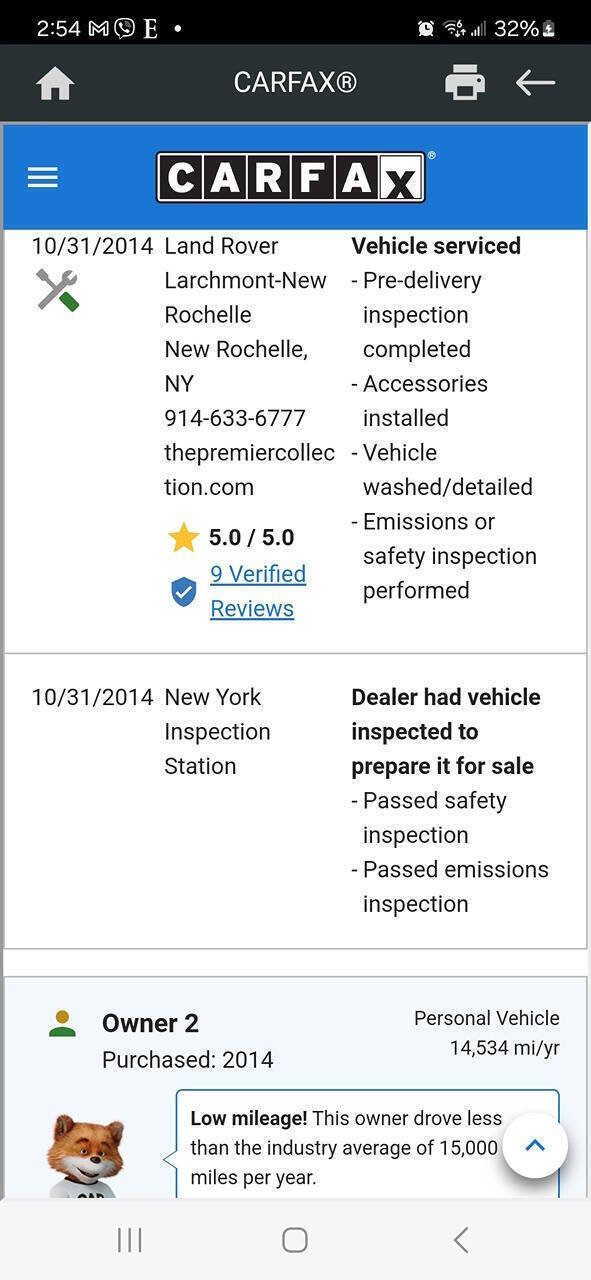Call the dealer number 914-633-6777
The image size is (591, 1280).
pyautogui.click(x=235, y=418)
